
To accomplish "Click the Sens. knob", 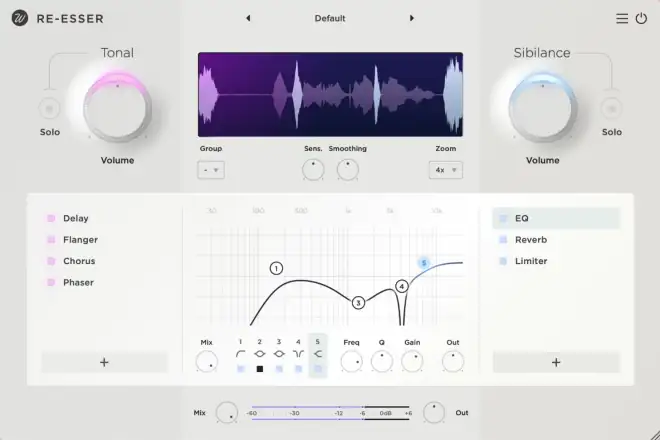I will click(x=313, y=170).
